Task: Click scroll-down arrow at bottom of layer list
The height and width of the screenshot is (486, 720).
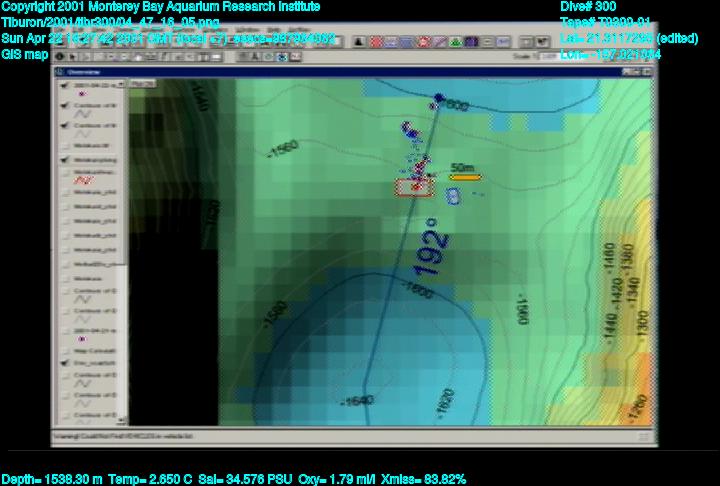Action: [123, 421]
